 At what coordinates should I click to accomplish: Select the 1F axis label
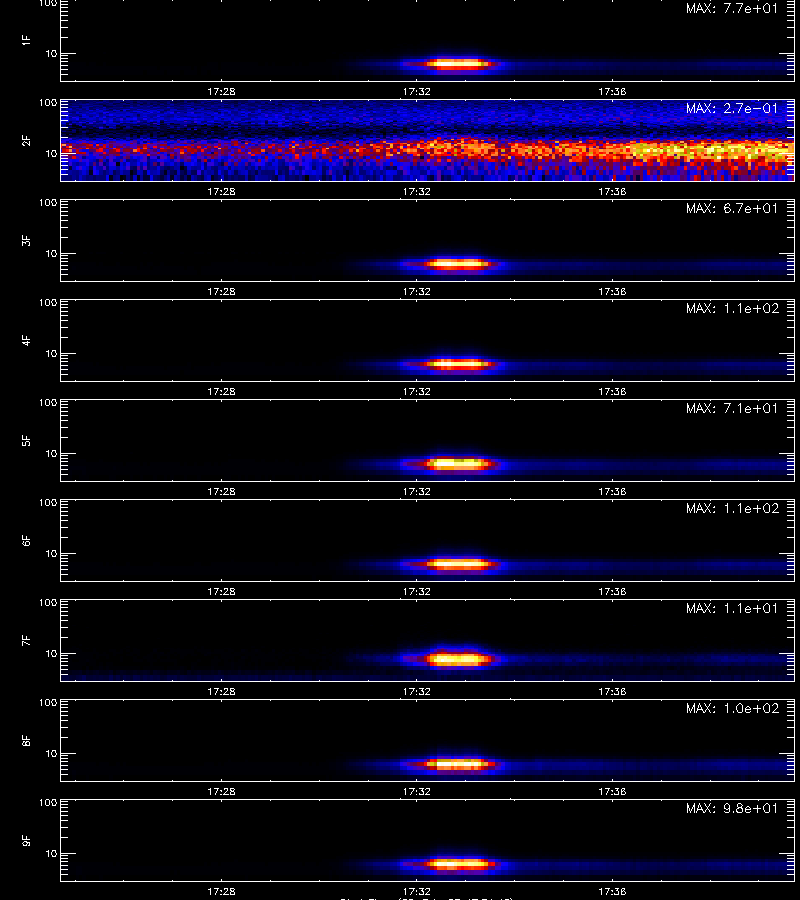pyautogui.click(x=26, y=40)
